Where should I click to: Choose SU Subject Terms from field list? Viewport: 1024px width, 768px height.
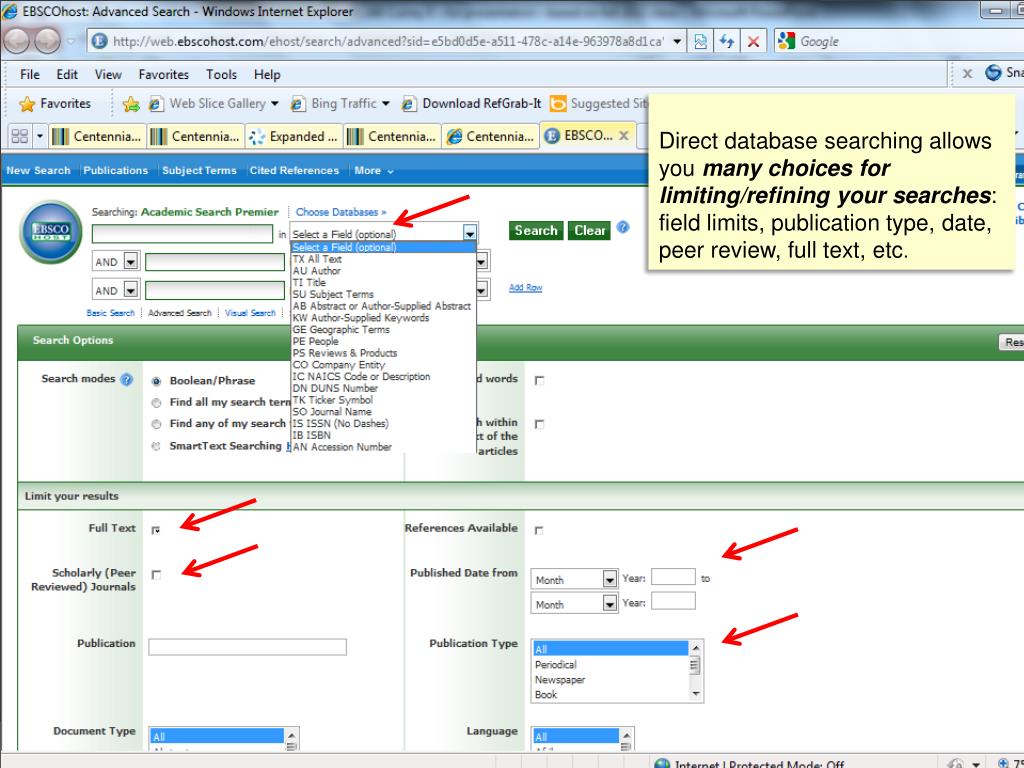point(333,295)
